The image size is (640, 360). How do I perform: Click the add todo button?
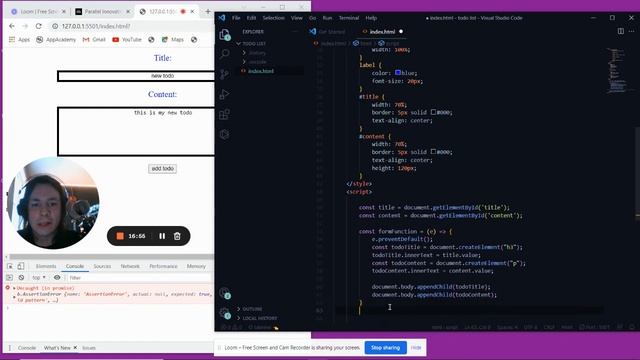(x=162, y=169)
